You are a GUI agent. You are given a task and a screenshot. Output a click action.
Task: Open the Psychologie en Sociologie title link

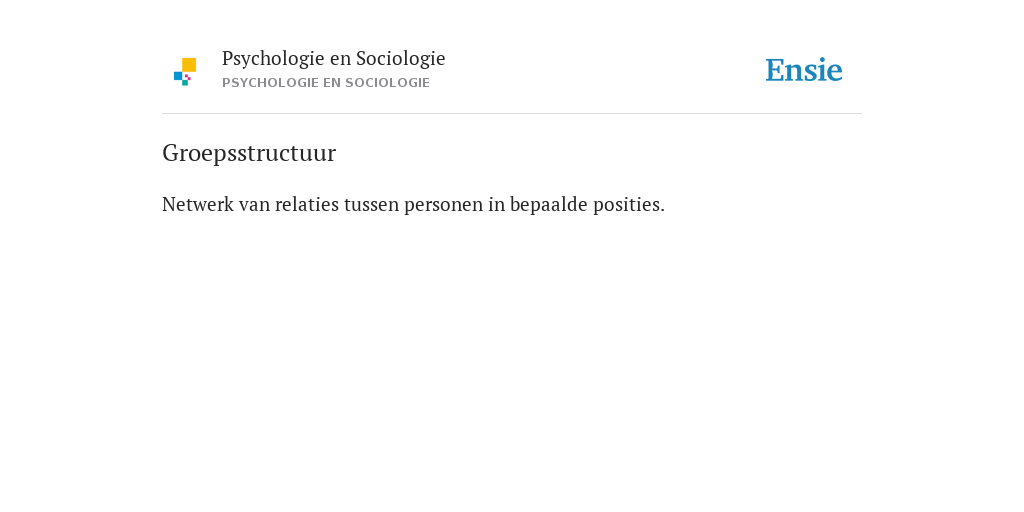pos(333,59)
